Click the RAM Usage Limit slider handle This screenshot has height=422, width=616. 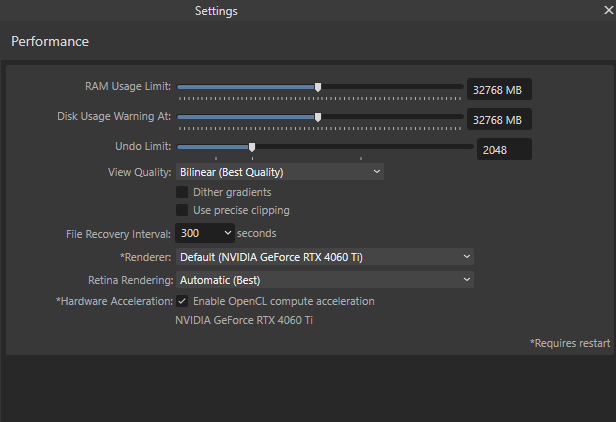[x=318, y=87]
